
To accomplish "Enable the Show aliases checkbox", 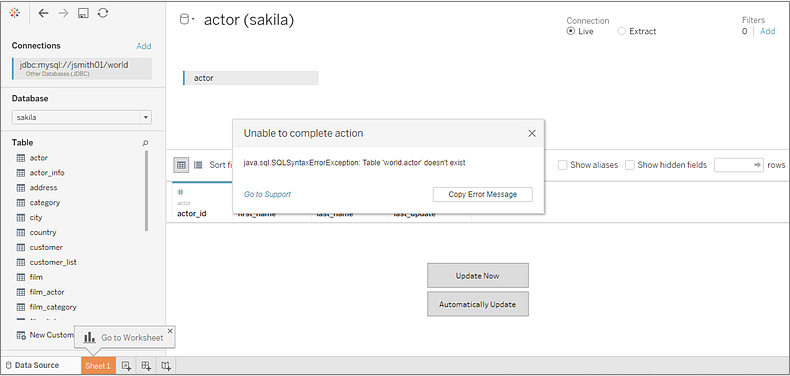I will 563,165.
